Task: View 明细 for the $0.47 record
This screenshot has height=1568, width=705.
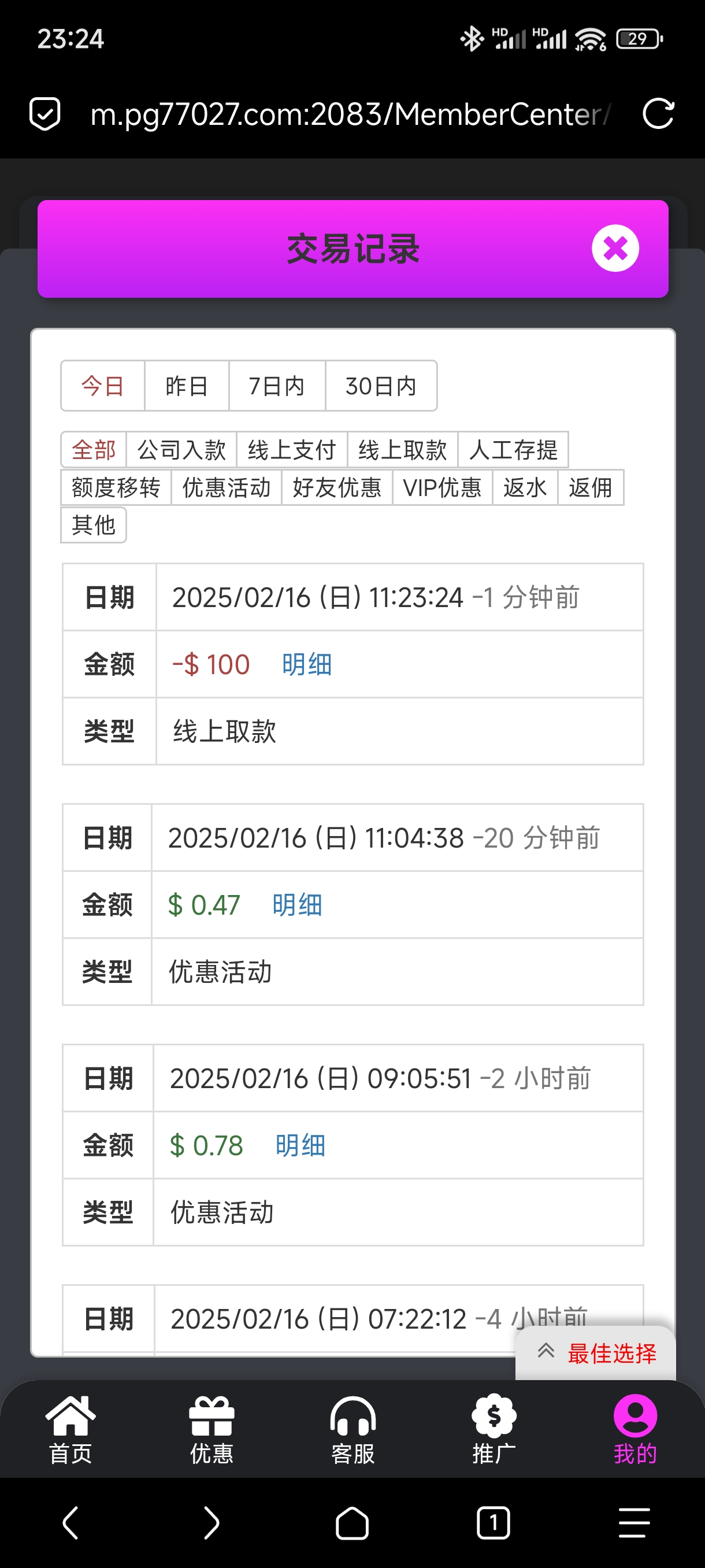Action: pos(297,904)
